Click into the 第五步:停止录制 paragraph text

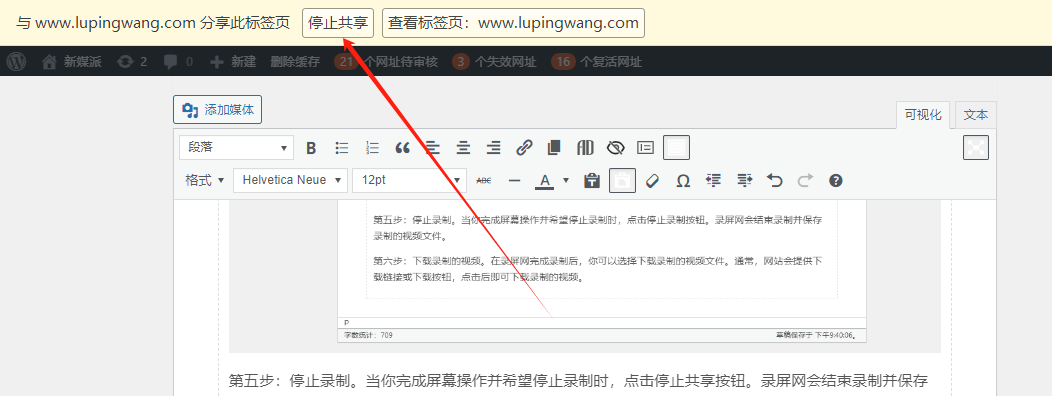(578, 382)
